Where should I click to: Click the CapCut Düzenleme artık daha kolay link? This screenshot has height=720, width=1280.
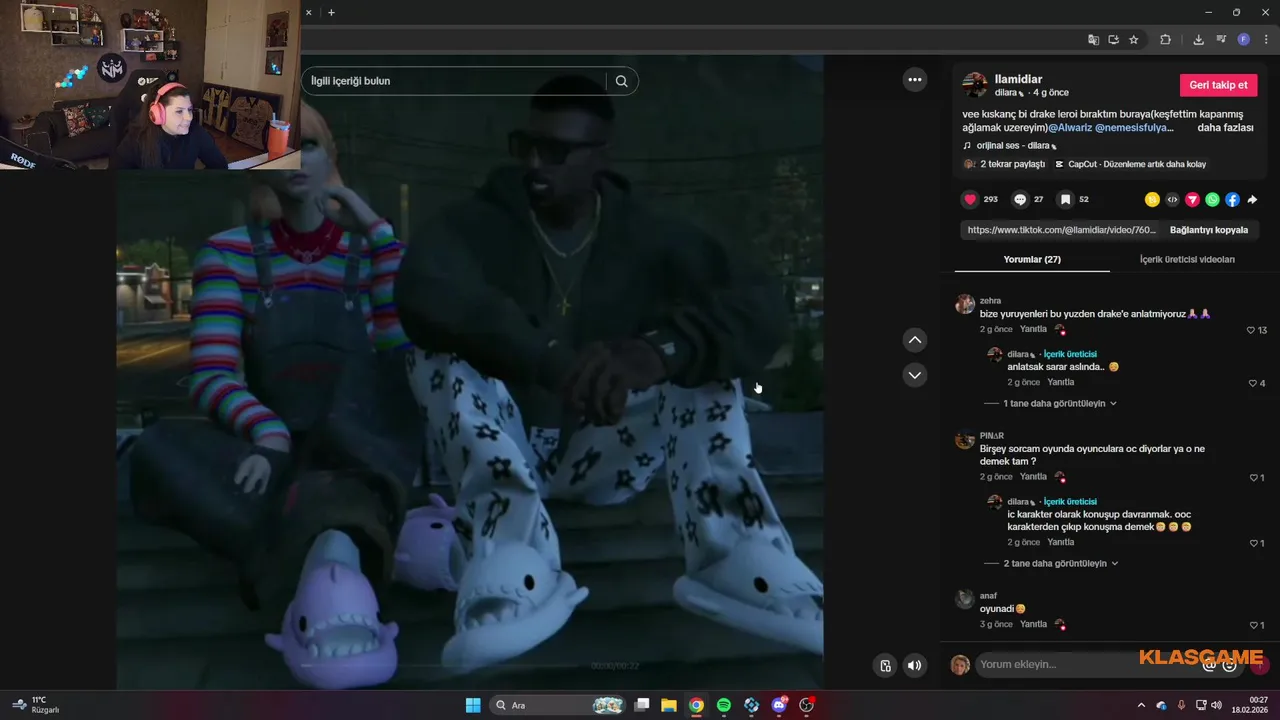(1130, 164)
